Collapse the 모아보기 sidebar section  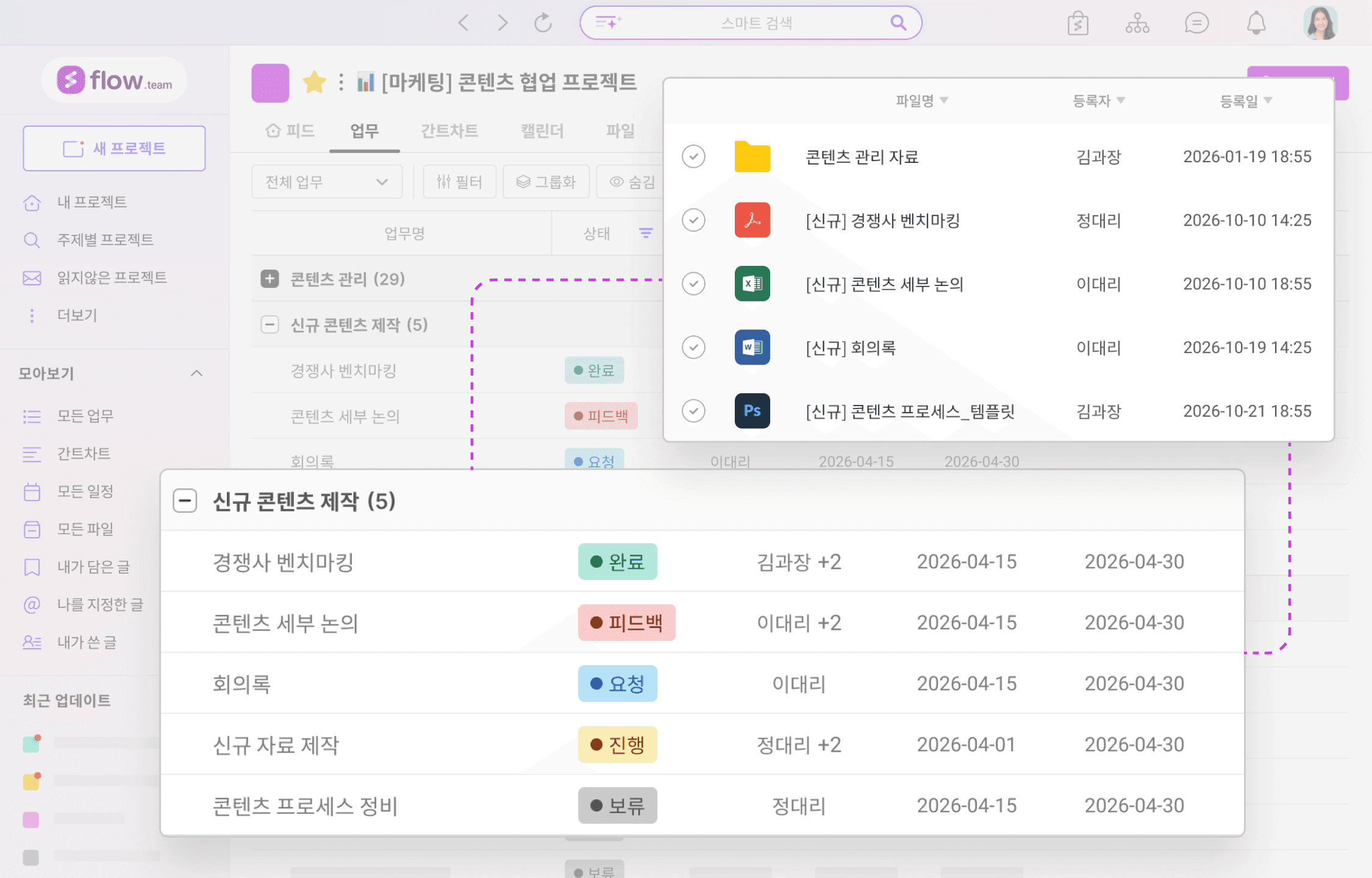tap(196, 373)
